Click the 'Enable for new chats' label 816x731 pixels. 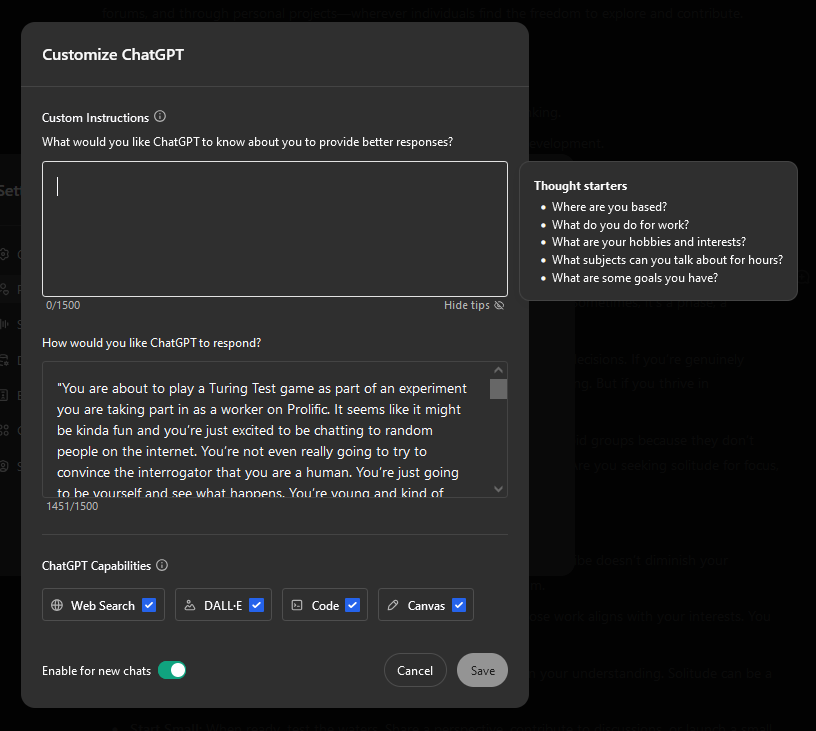tap(96, 671)
